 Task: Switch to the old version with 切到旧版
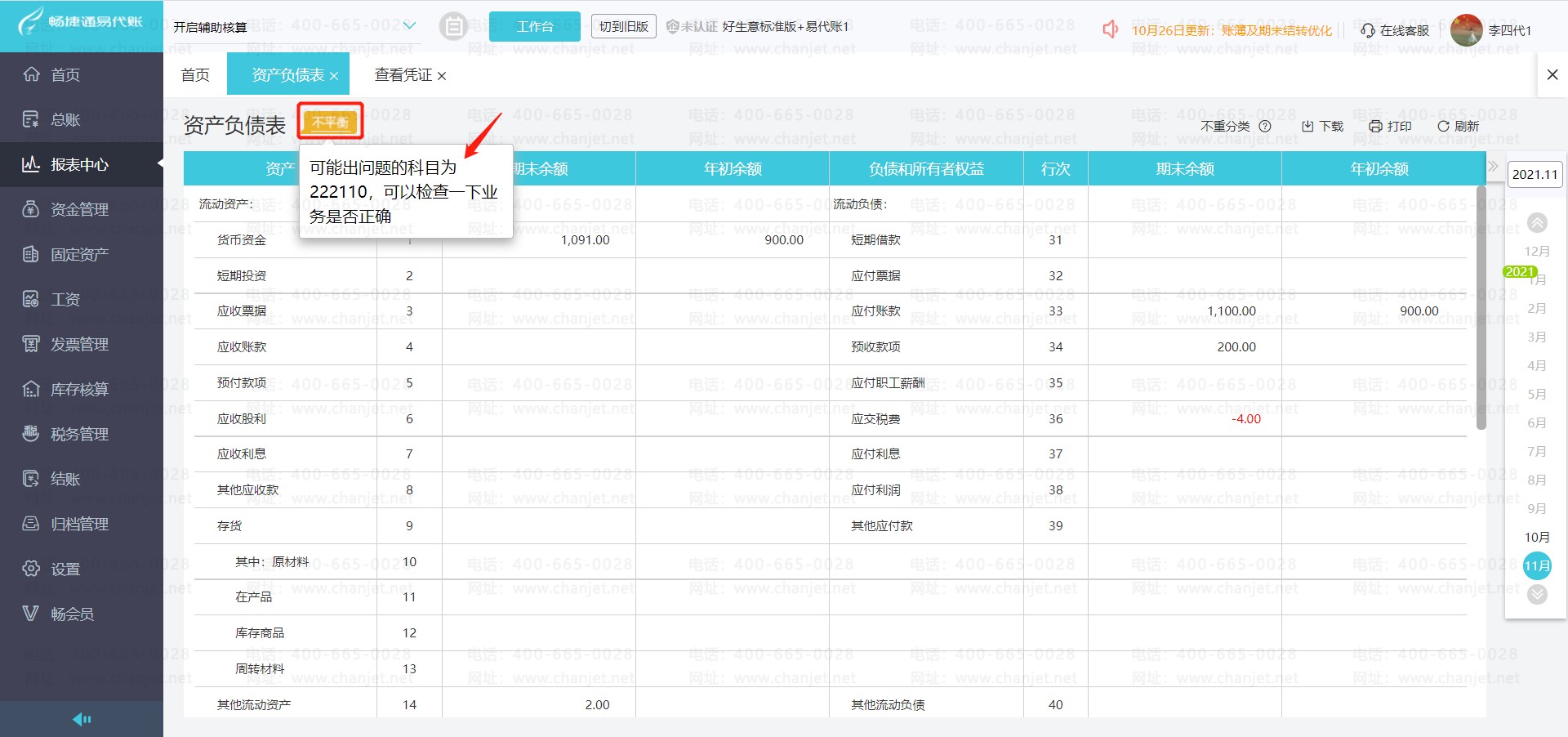(623, 27)
